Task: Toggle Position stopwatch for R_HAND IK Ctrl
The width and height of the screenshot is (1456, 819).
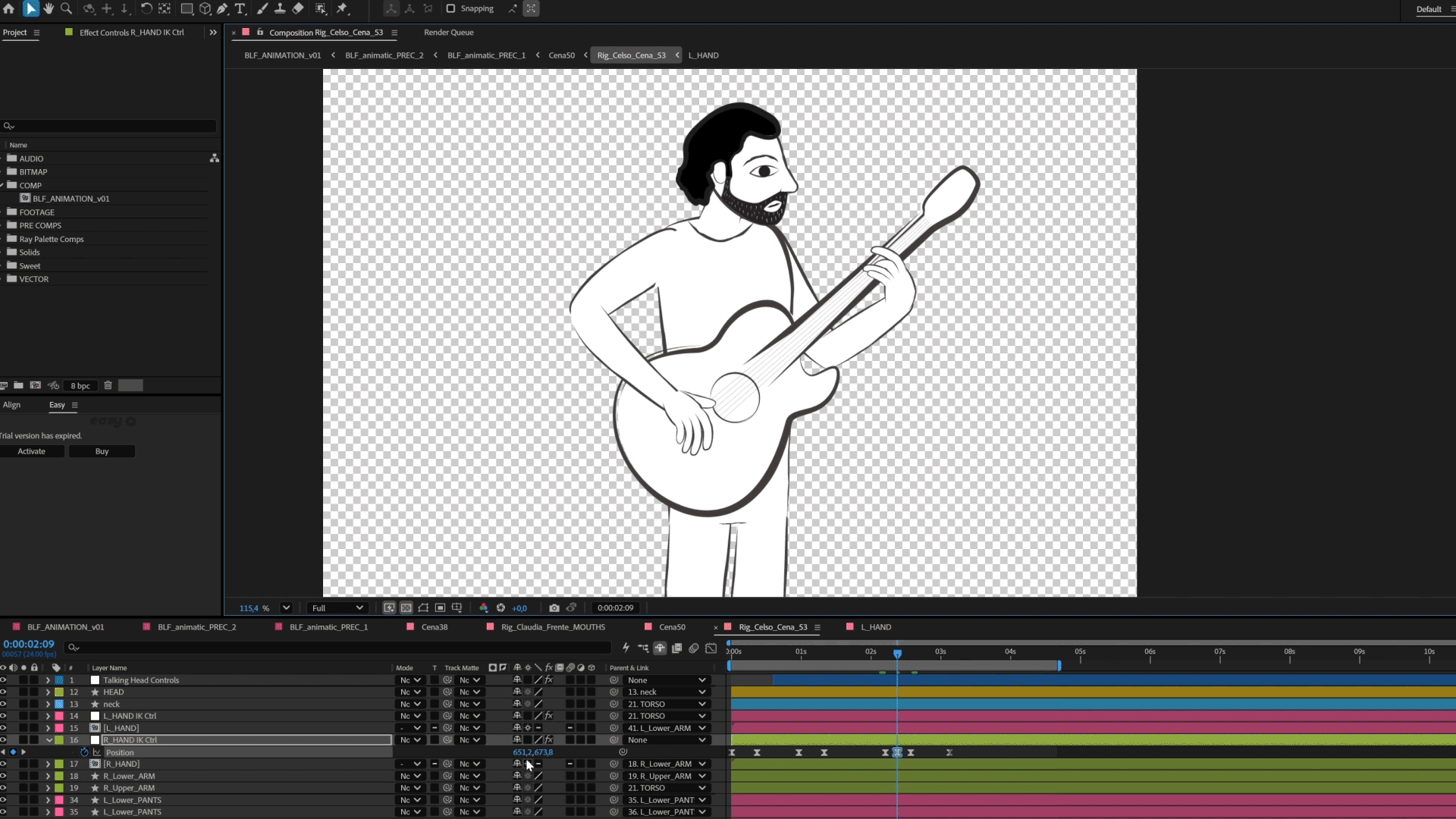Action: click(84, 752)
